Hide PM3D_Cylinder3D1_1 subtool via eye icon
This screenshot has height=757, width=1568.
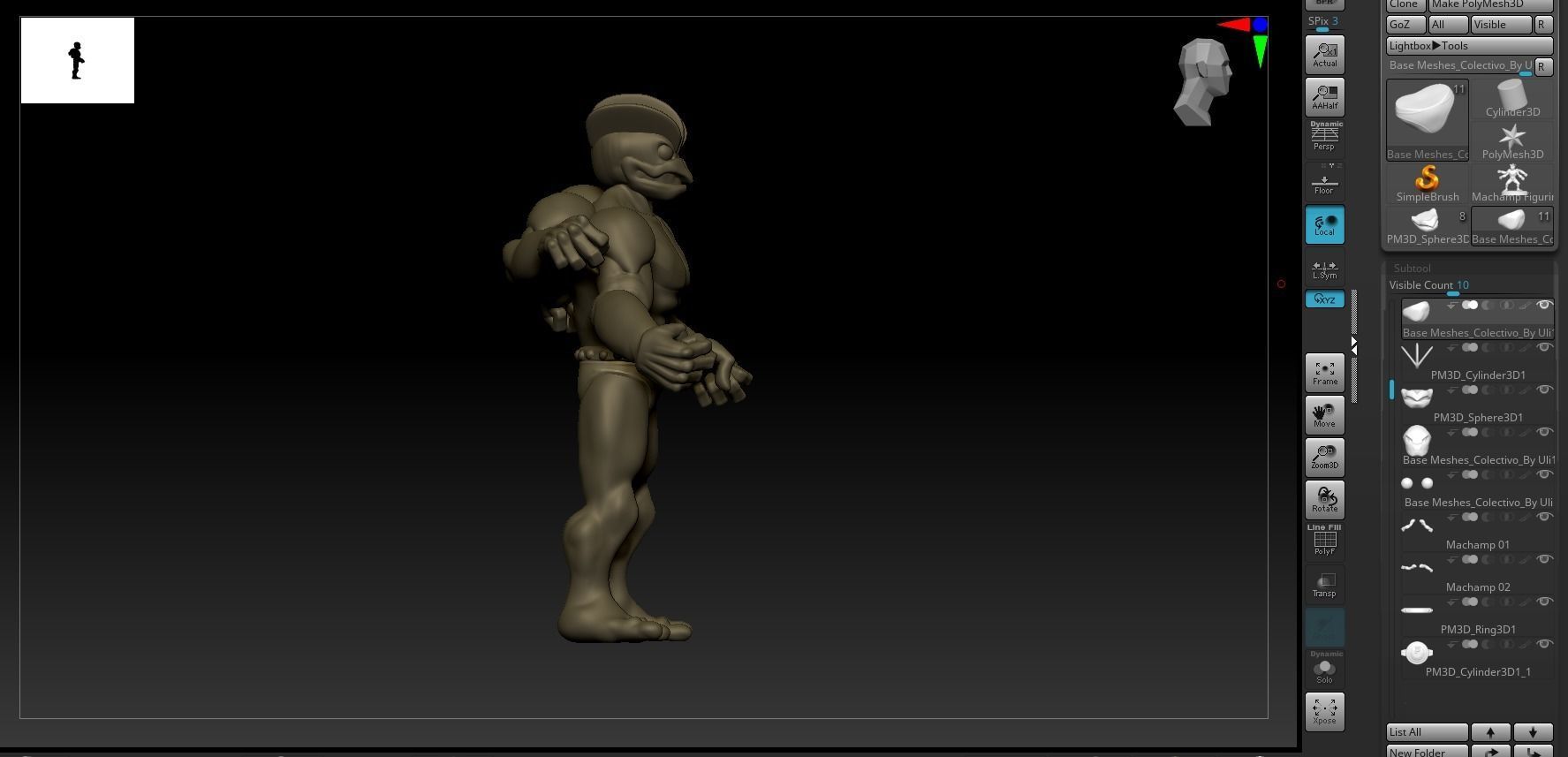1544,644
